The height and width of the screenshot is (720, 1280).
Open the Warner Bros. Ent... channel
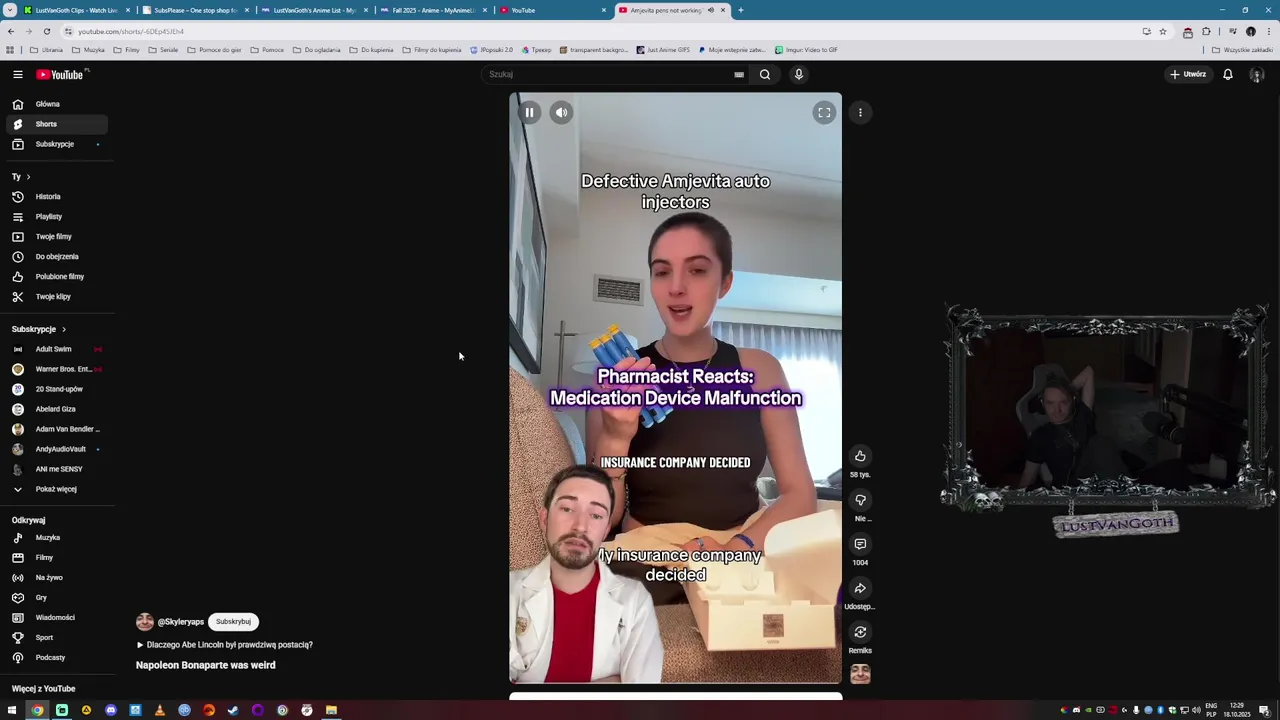[x=56, y=369]
